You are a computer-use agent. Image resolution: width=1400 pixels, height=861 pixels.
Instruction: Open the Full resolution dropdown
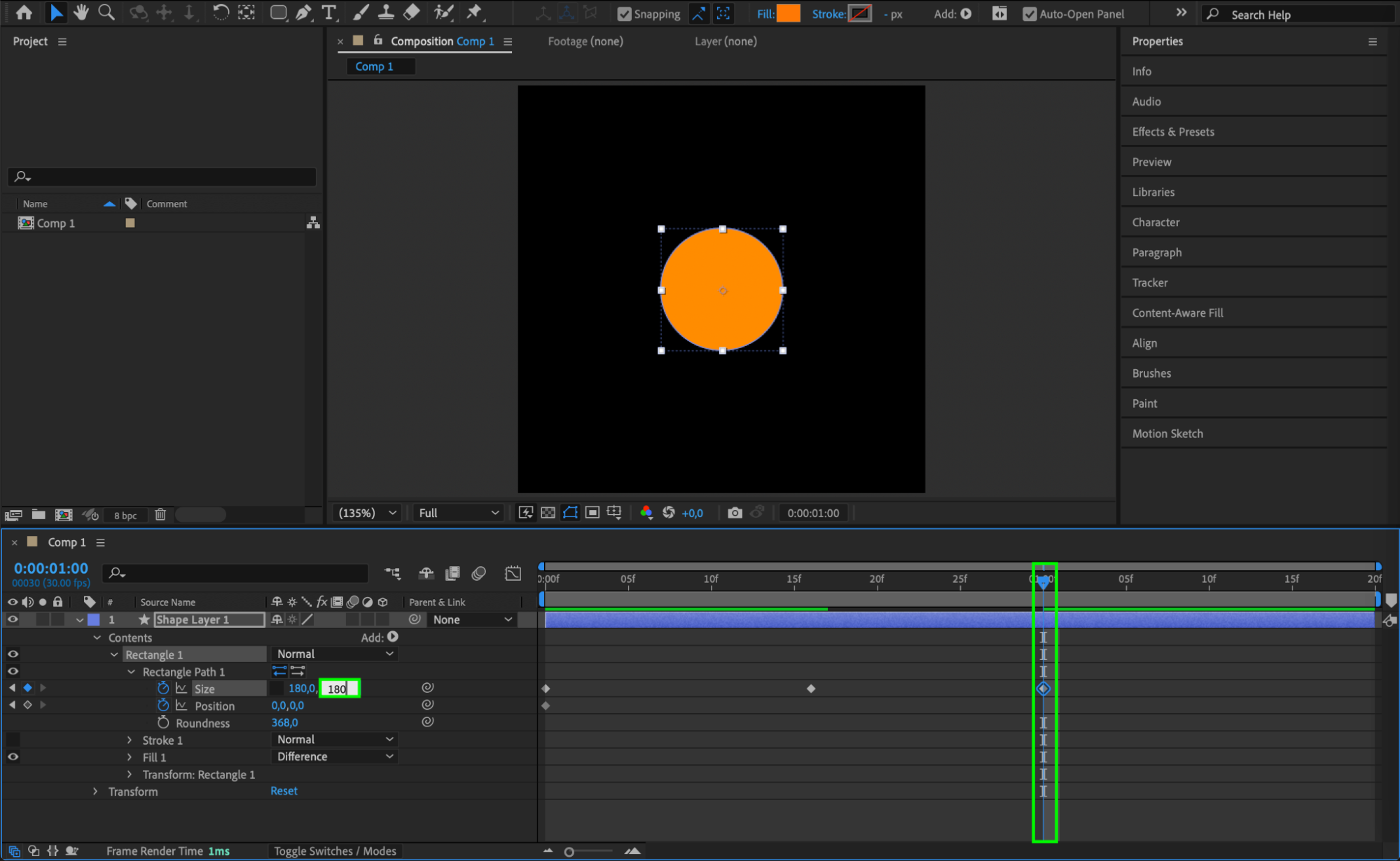(x=459, y=513)
